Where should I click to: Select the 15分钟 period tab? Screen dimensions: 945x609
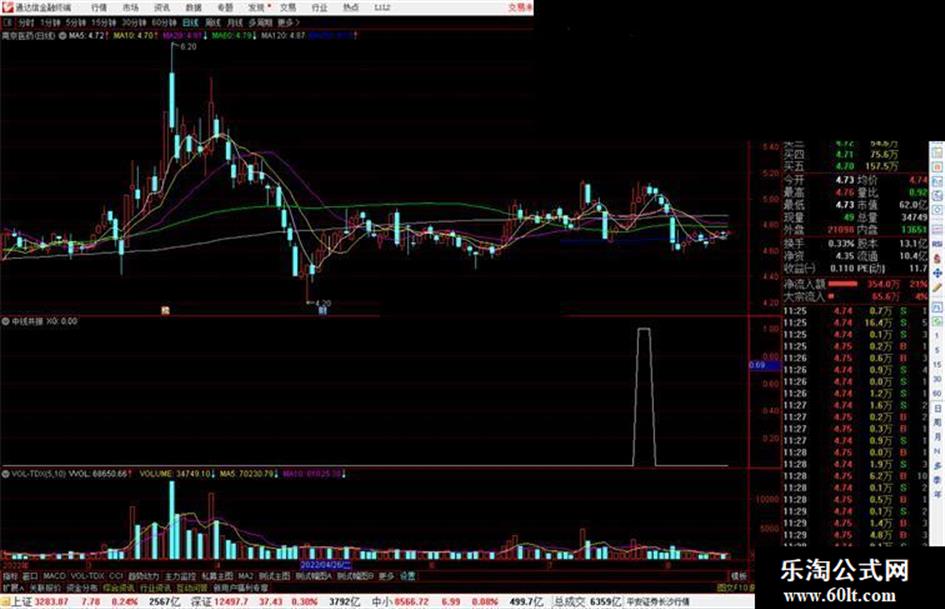[x=104, y=22]
